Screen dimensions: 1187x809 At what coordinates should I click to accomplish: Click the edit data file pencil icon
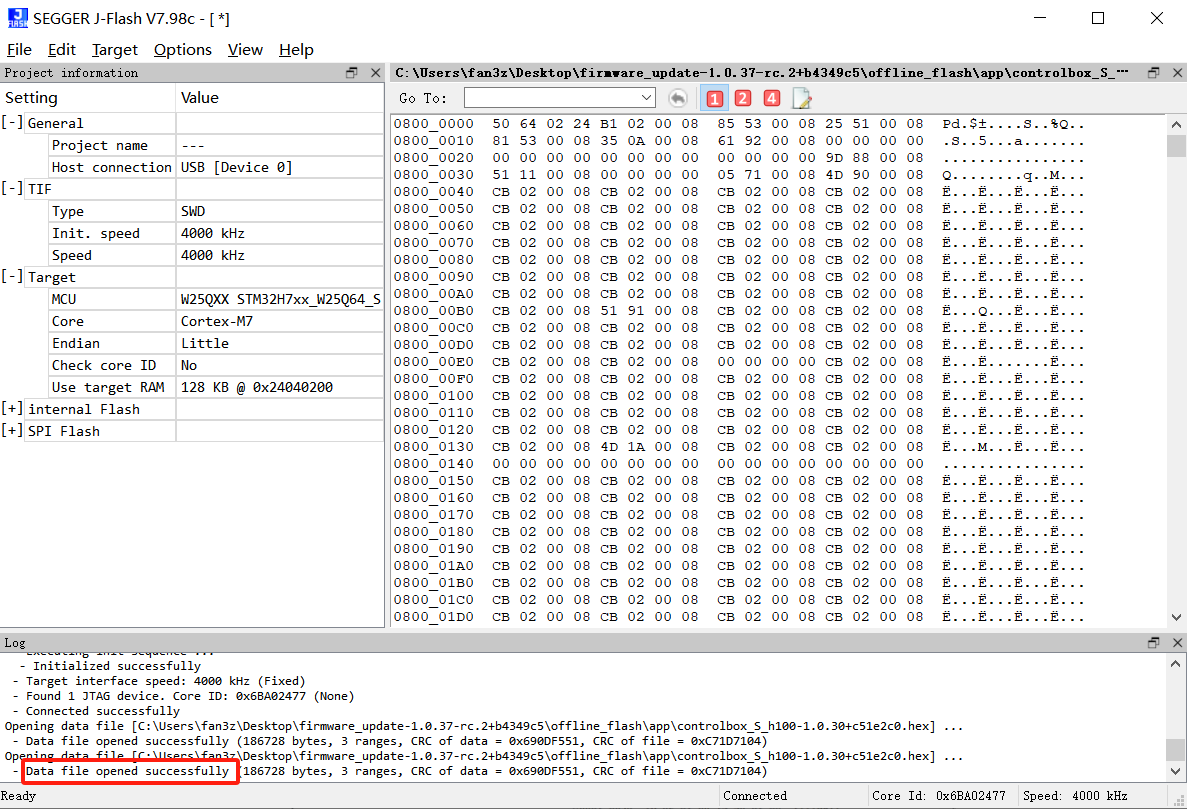[x=802, y=98]
